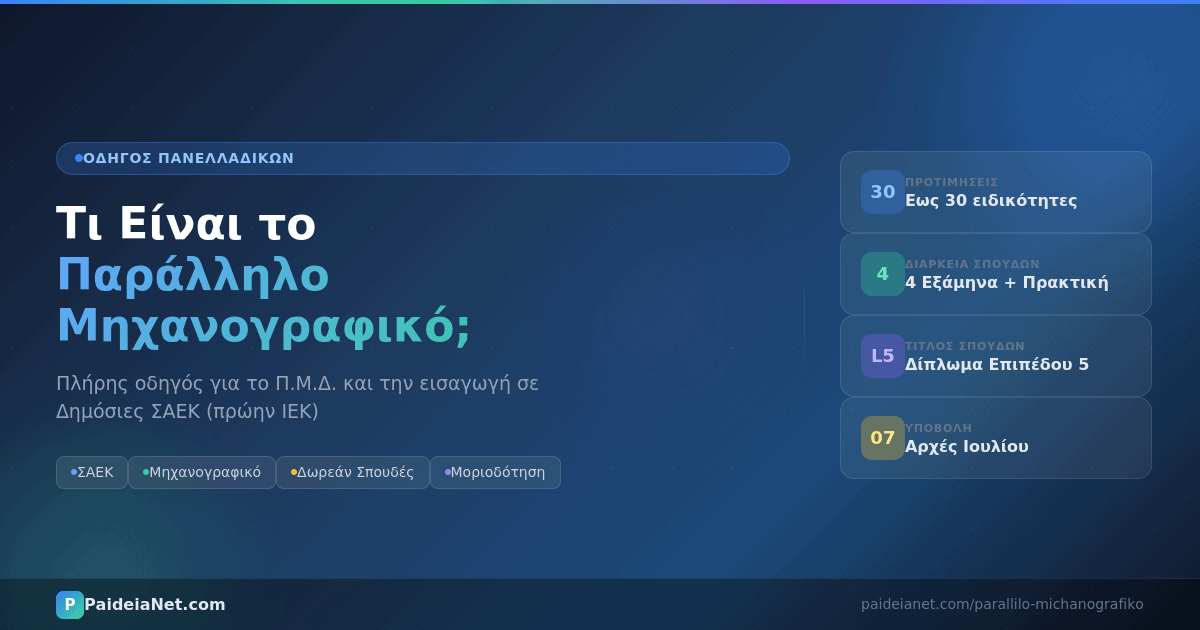This screenshot has height=630, width=1200.
Task: Click "Εως 30 ειδικότητες" card text
Action: (990, 200)
